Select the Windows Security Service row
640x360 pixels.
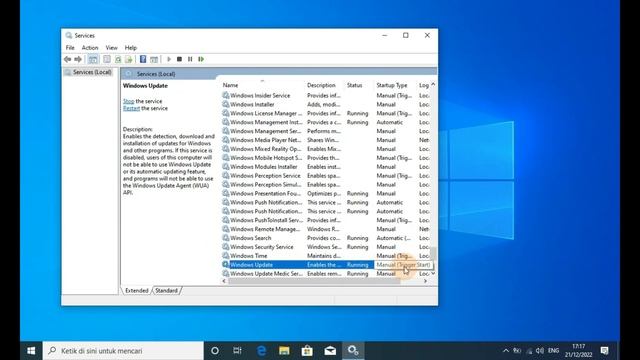point(326,247)
